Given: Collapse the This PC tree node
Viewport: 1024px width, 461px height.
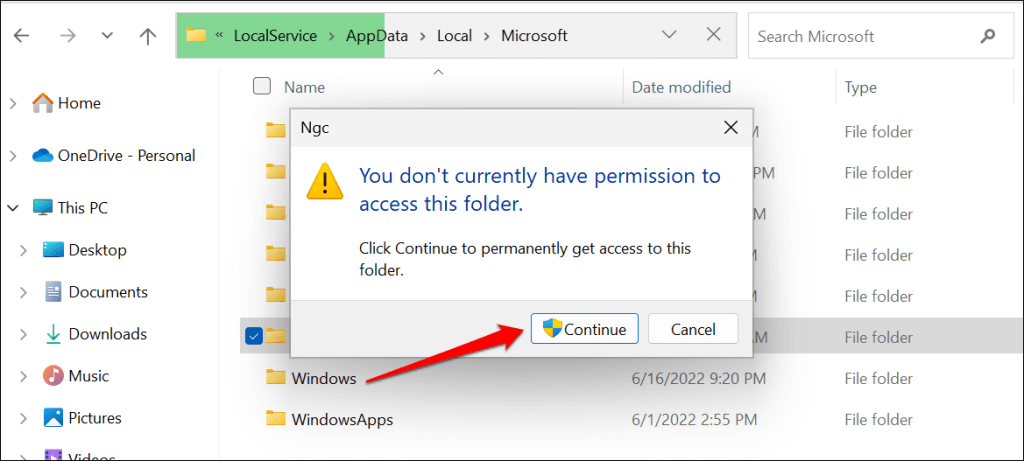Looking at the screenshot, I should pyautogui.click(x=14, y=208).
